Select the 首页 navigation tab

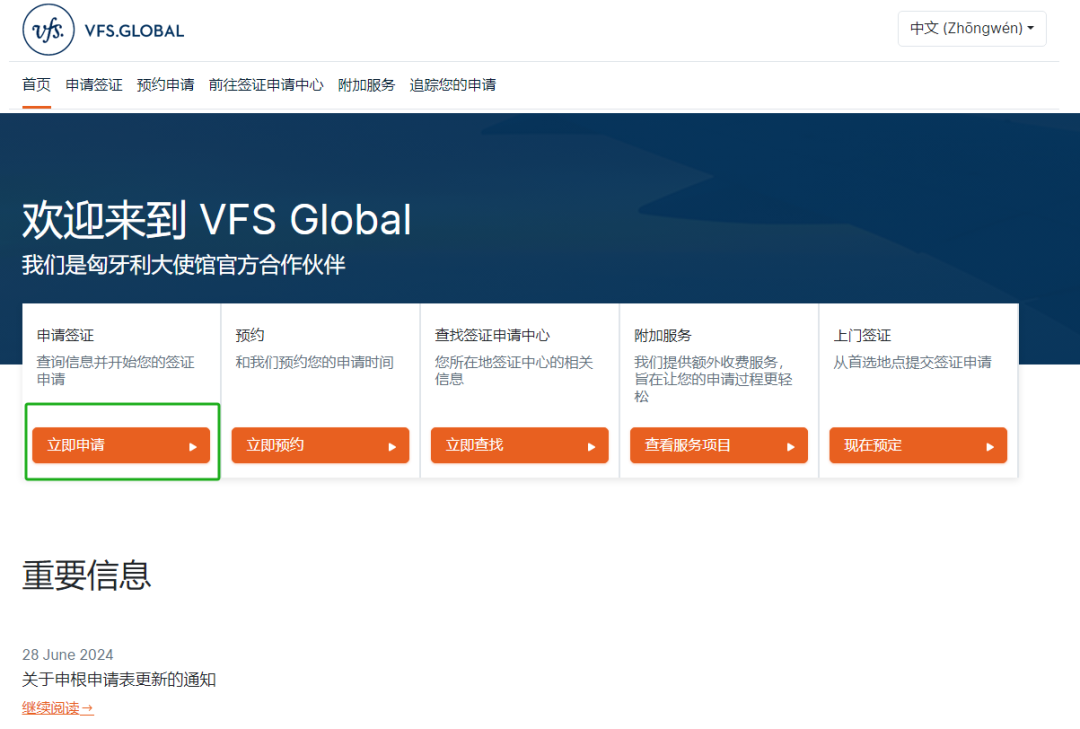click(37, 85)
